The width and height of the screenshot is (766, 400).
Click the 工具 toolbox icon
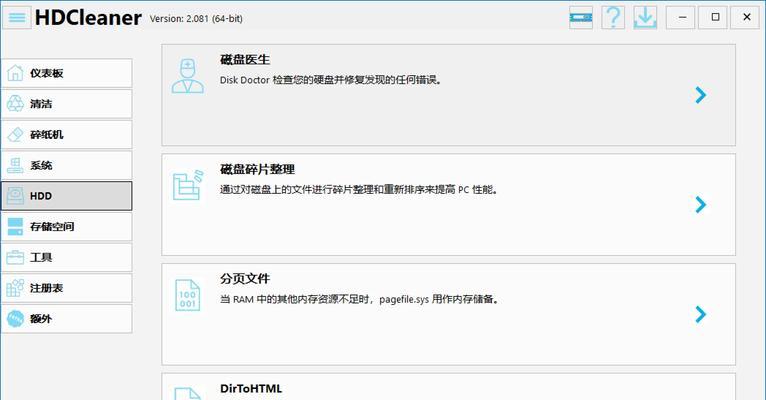15,257
